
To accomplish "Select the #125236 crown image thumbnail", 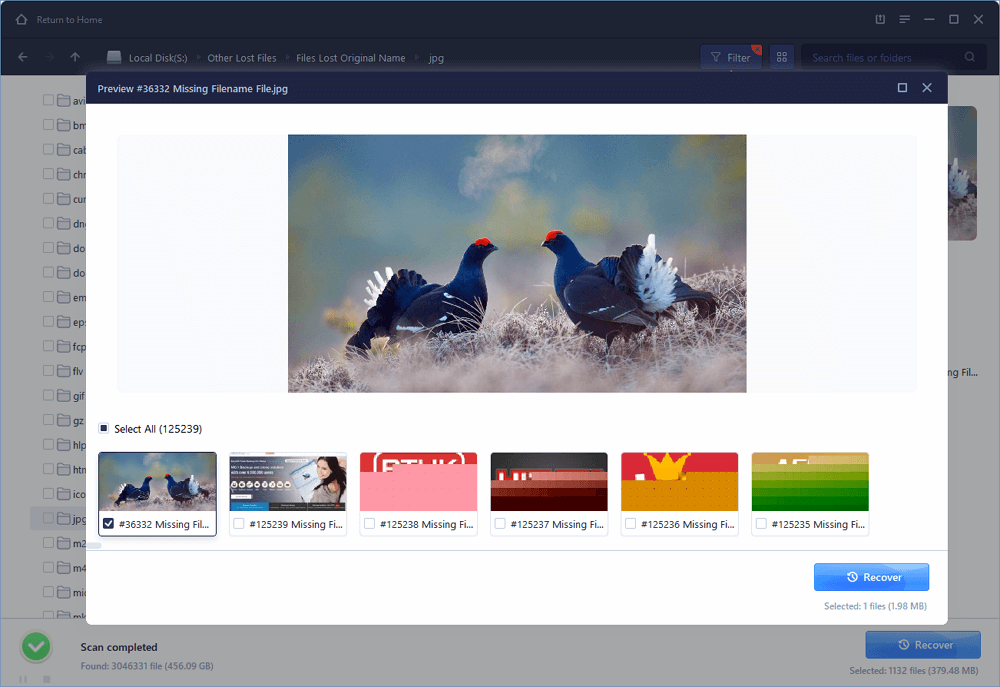I will (x=679, y=482).
